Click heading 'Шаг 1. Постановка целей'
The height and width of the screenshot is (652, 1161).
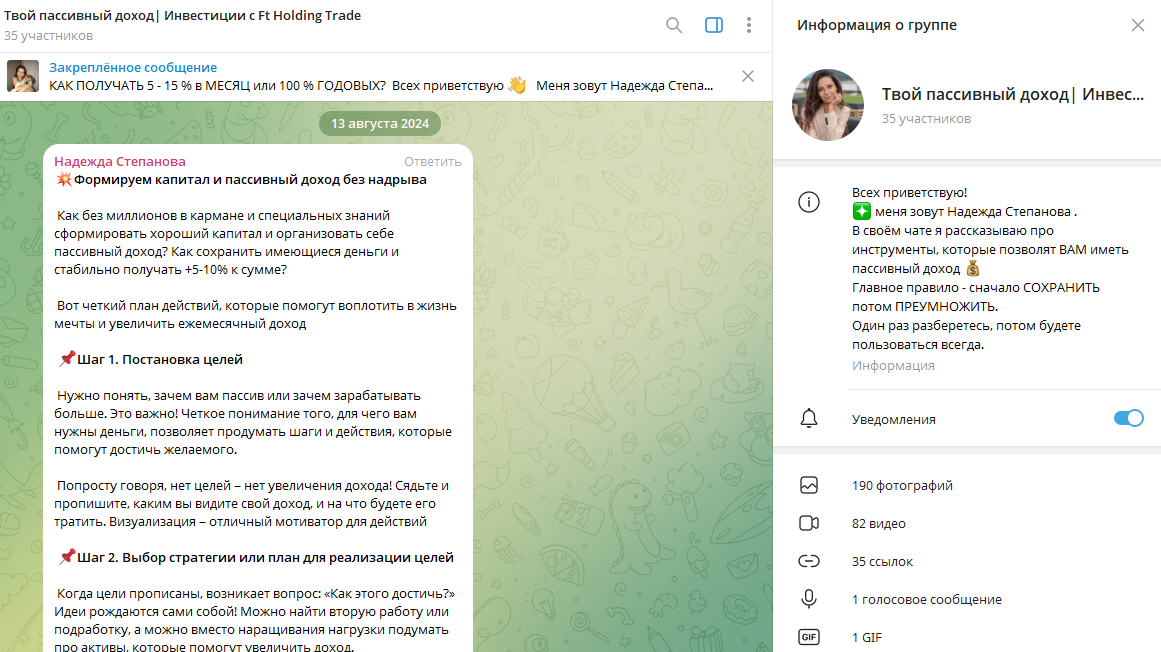click(x=160, y=360)
